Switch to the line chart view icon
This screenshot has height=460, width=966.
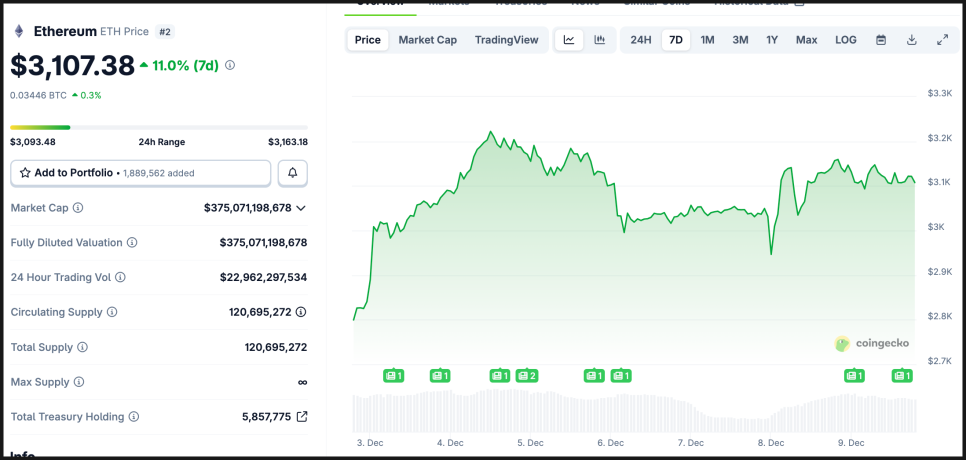[569, 40]
